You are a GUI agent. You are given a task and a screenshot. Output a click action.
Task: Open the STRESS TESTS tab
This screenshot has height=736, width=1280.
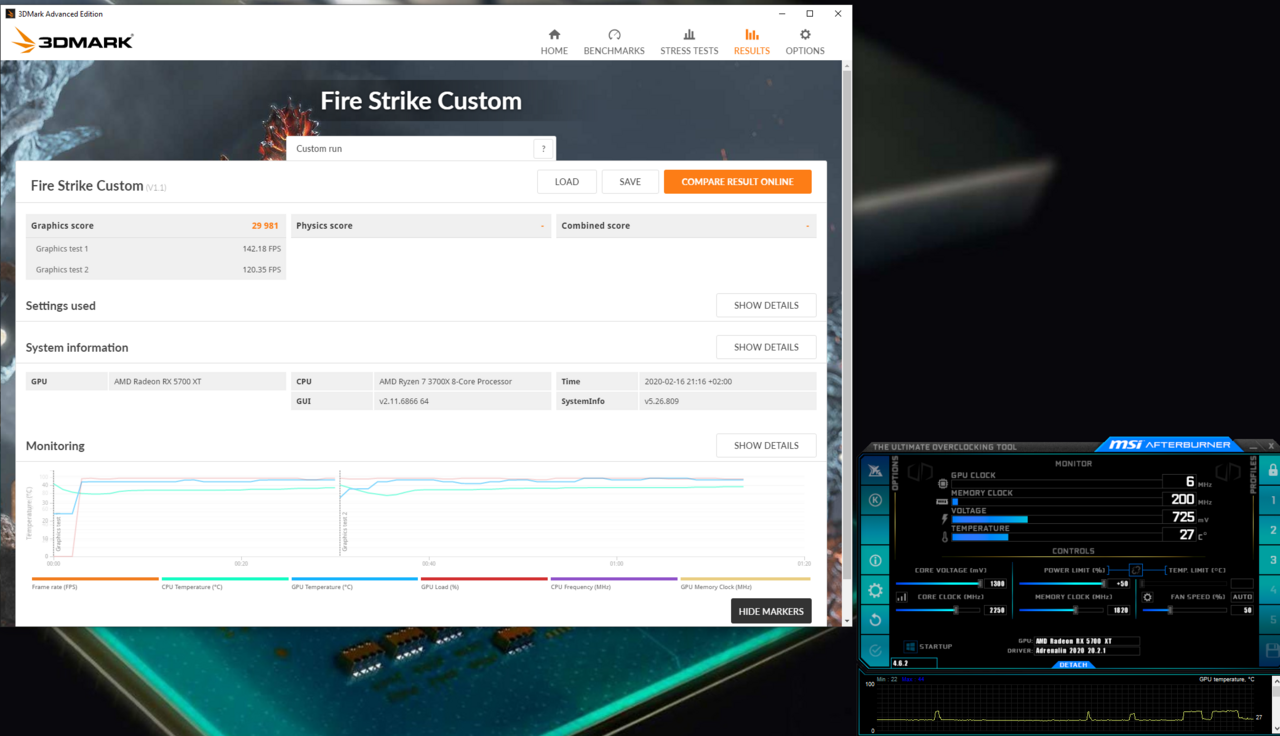pos(689,42)
